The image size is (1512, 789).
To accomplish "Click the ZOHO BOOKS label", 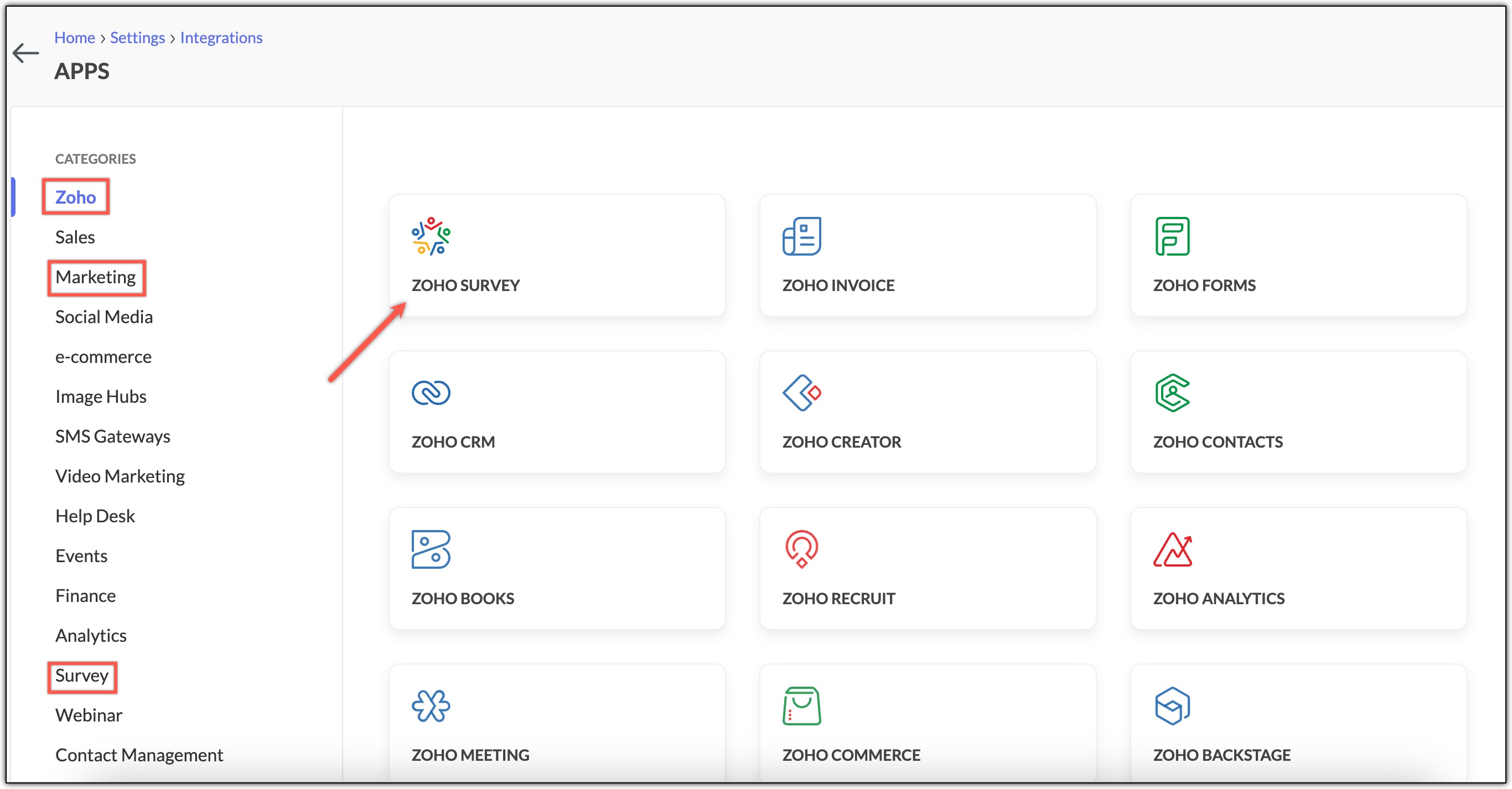I will 463,598.
